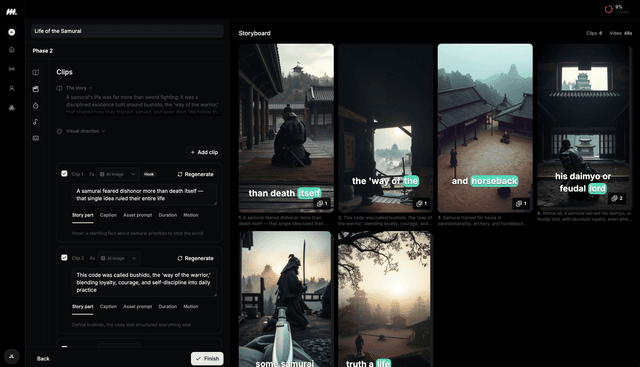
Task: Click caption '4. Above all, a samurai served'
Action: tap(584, 216)
